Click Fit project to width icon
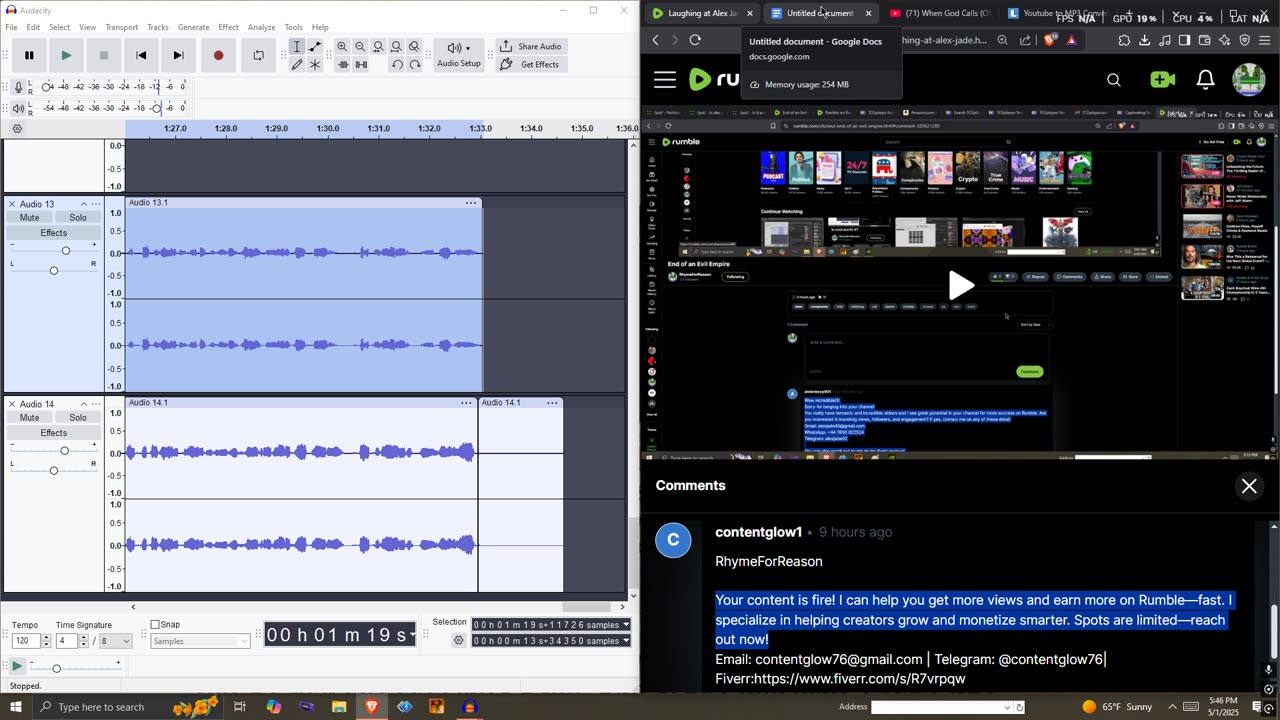The image size is (1280, 720). [x=396, y=47]
